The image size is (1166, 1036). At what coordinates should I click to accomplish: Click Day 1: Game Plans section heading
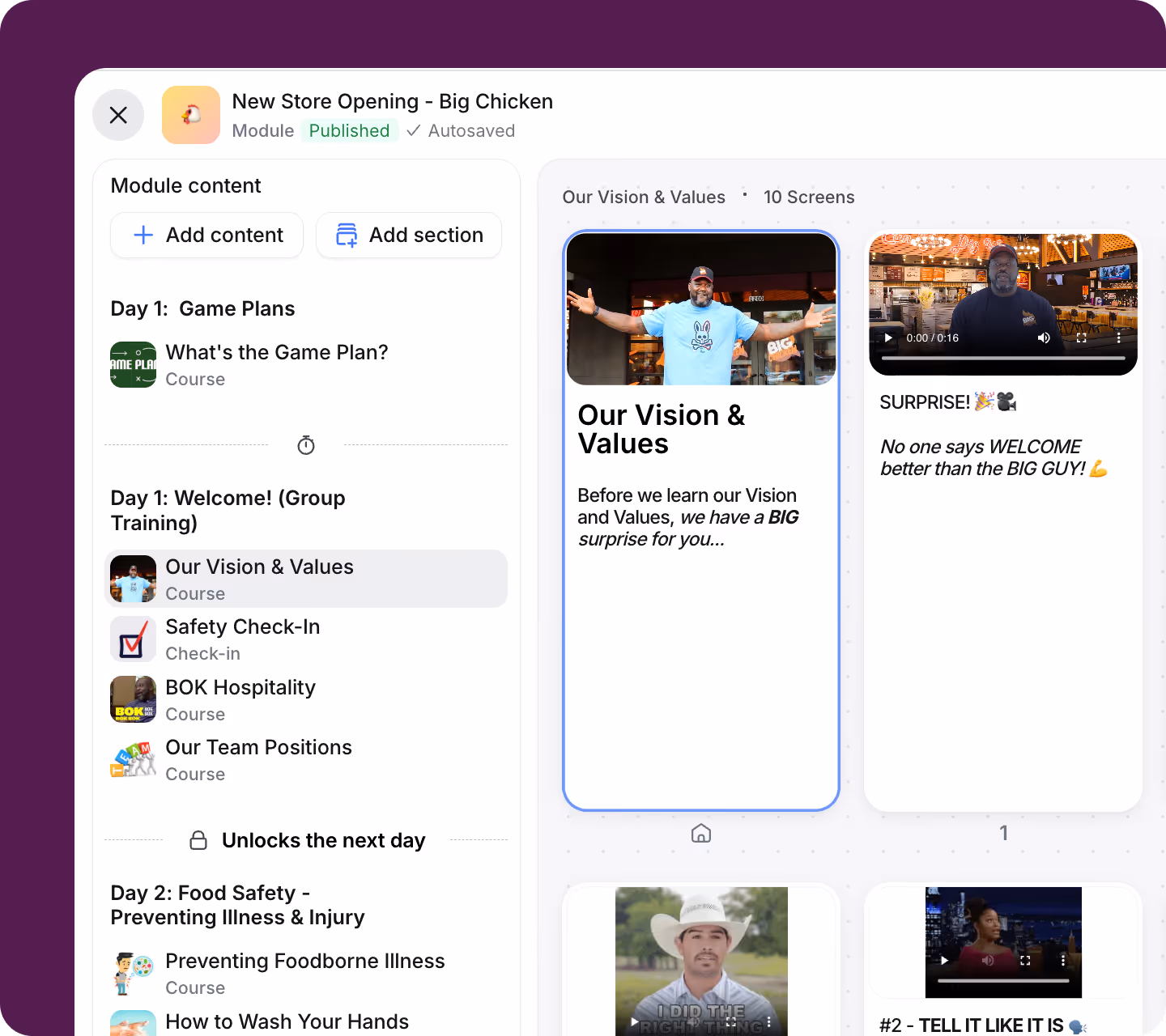pos(202,308)
